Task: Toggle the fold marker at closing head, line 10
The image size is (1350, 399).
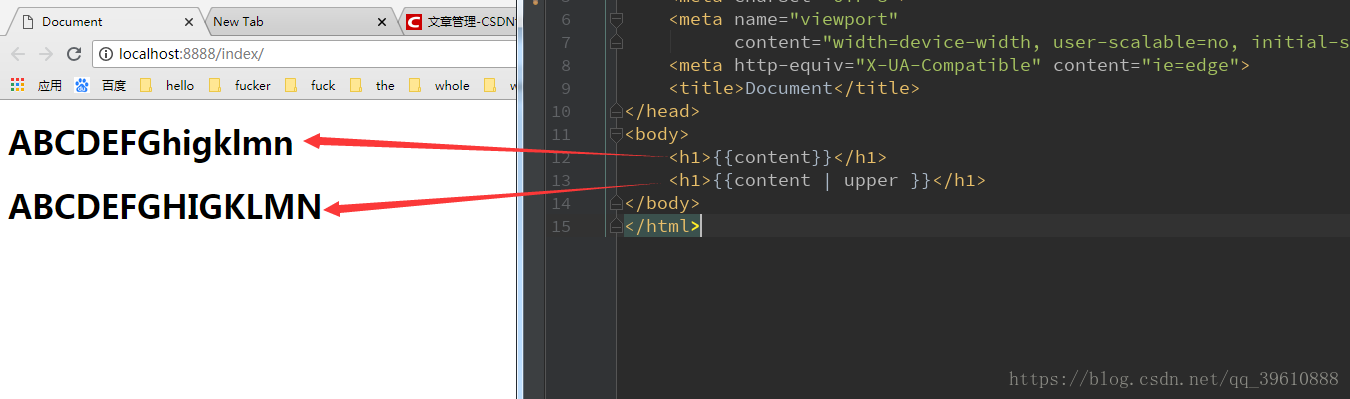Action: click(x=617, y=111)
